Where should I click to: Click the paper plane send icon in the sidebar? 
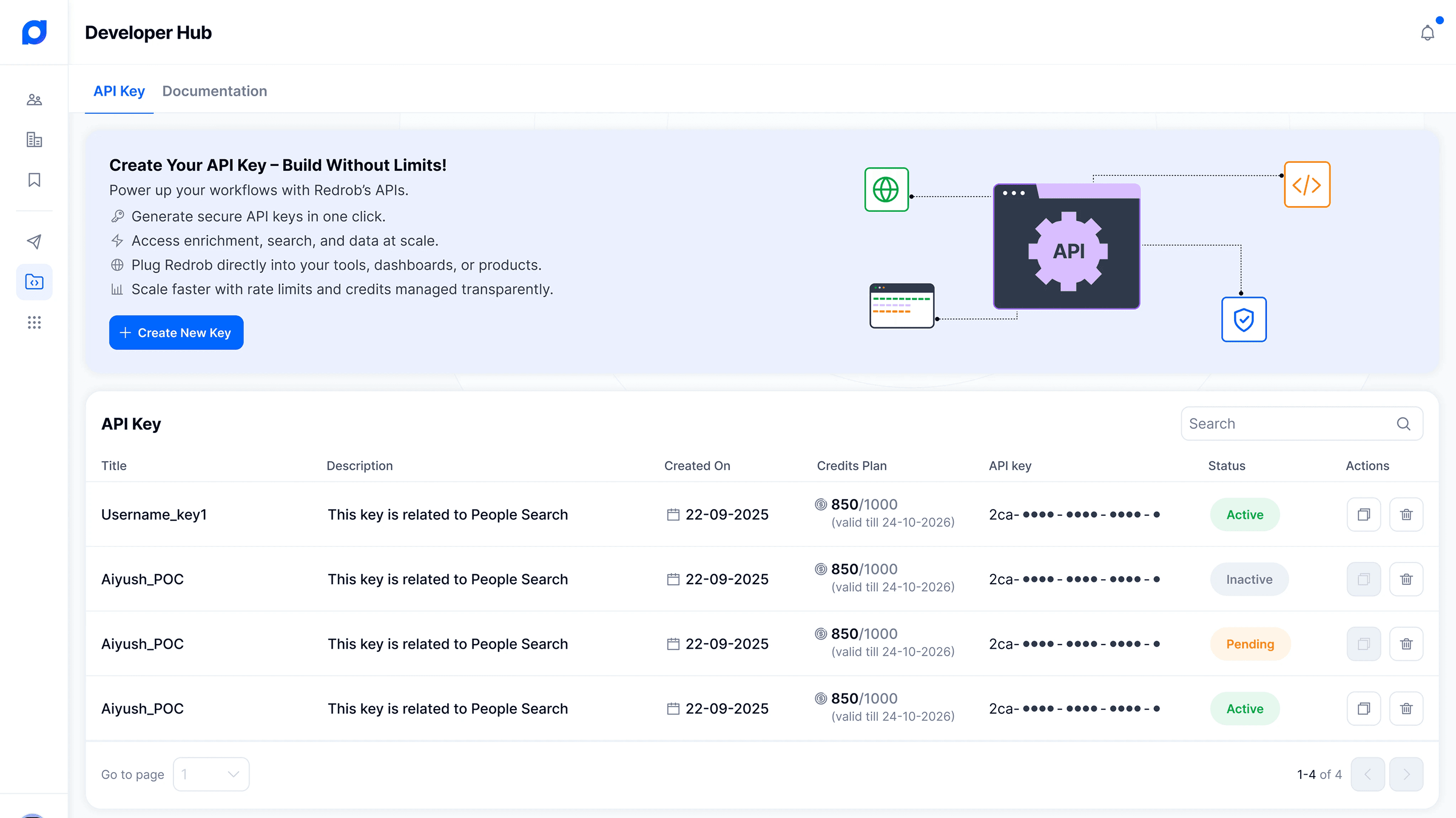(x=34, y=242)
